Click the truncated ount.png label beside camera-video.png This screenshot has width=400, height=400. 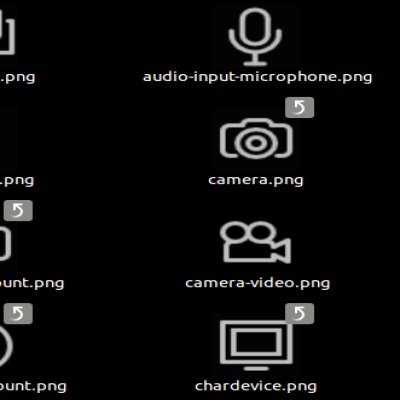tap(32, 283)
